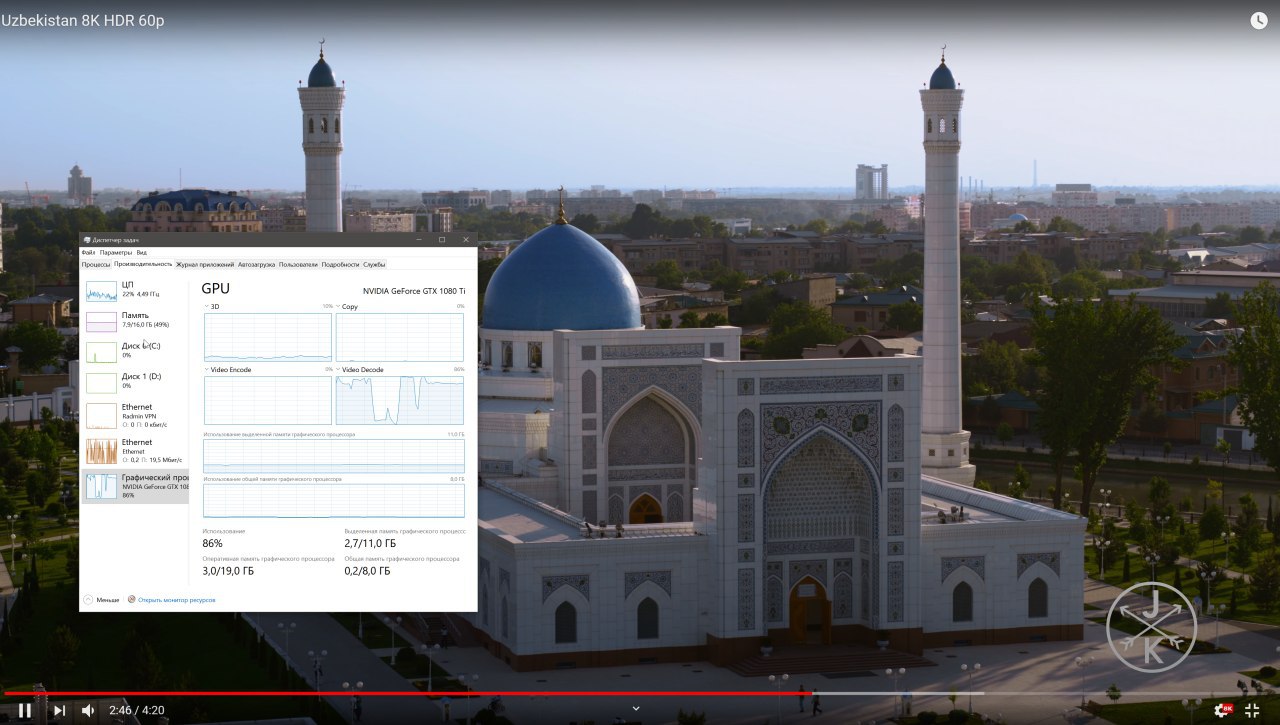Exit full screen mode
1280x725 pixels.
1252,710
